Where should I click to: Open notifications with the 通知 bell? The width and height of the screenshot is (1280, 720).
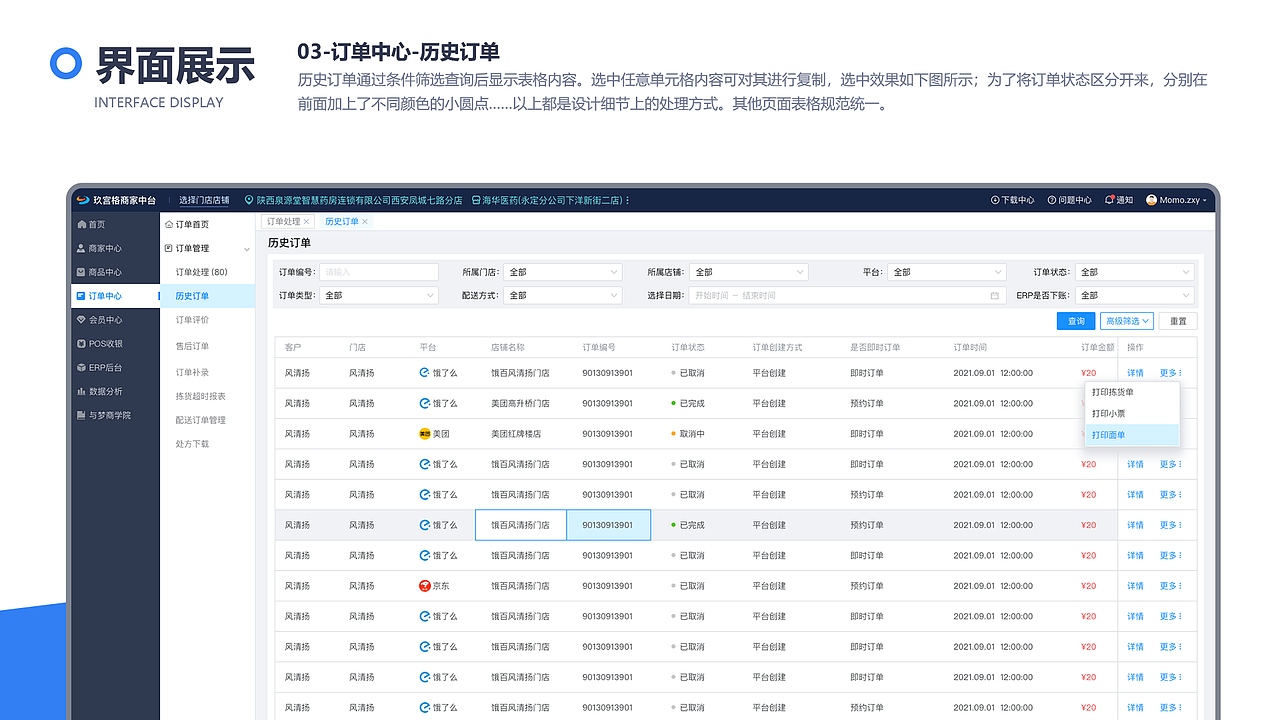coord(1109,200)
